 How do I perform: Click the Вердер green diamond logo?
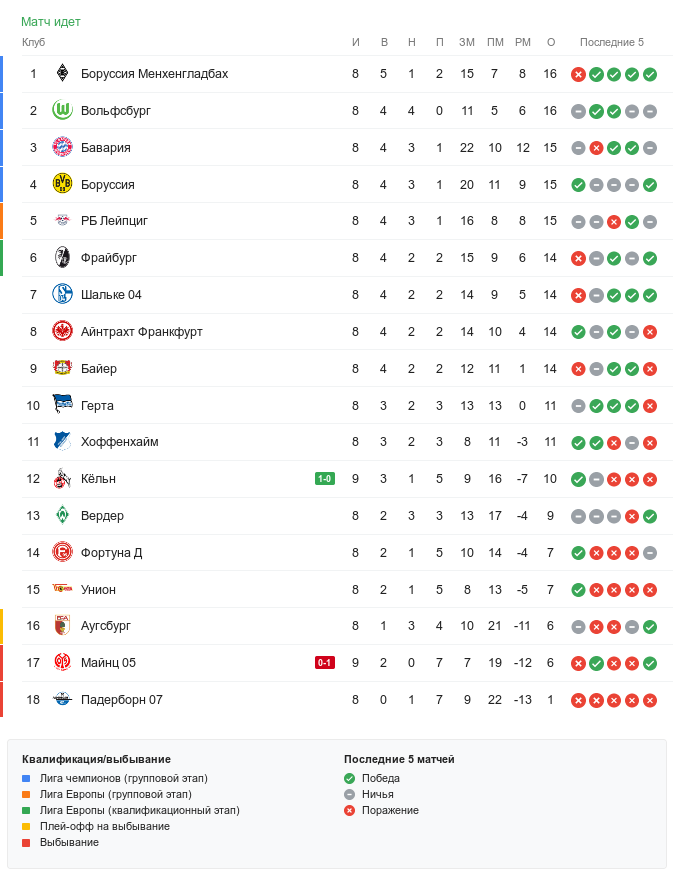[63, 516]
